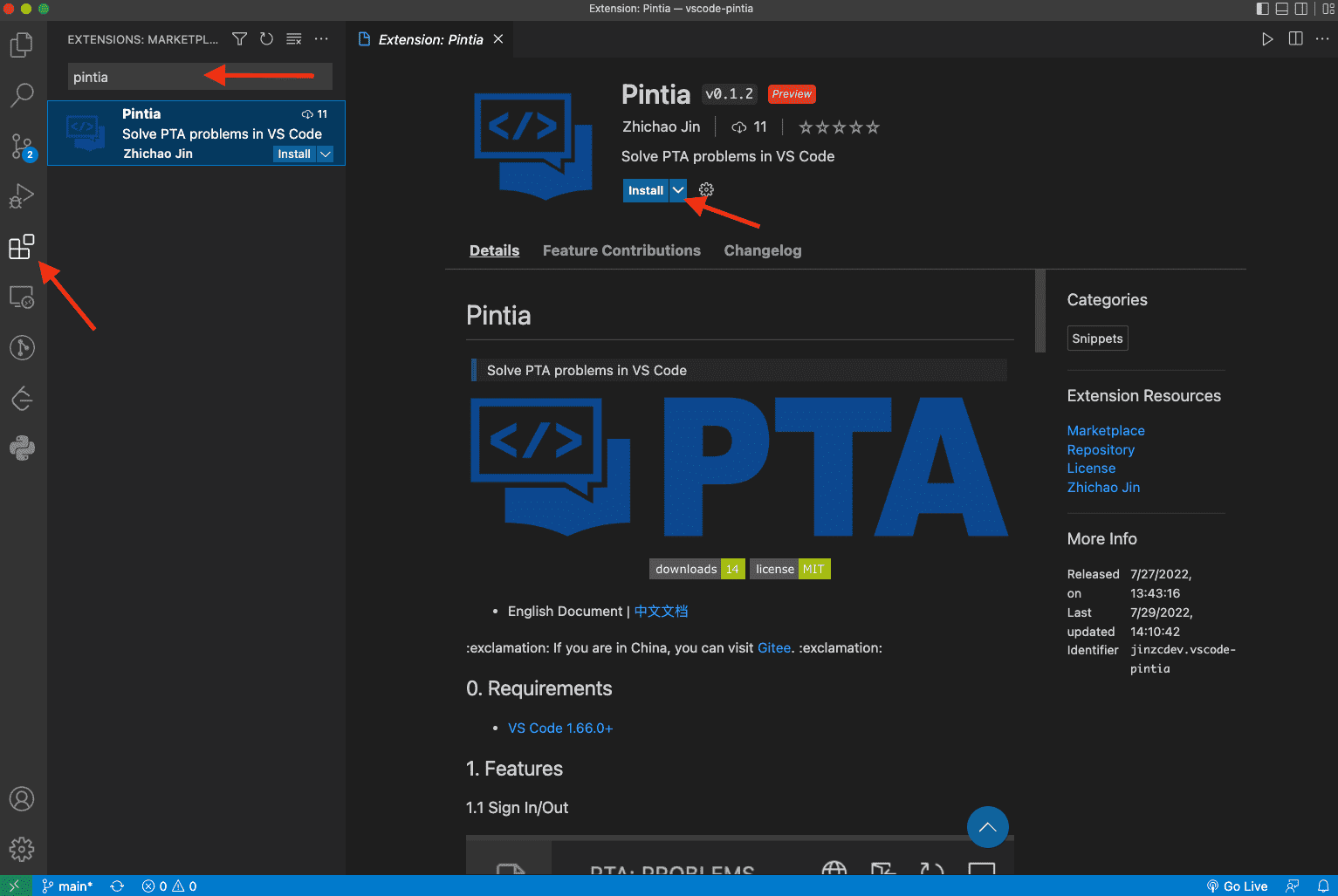Click the license MIT badge

[x=790, y=569]
